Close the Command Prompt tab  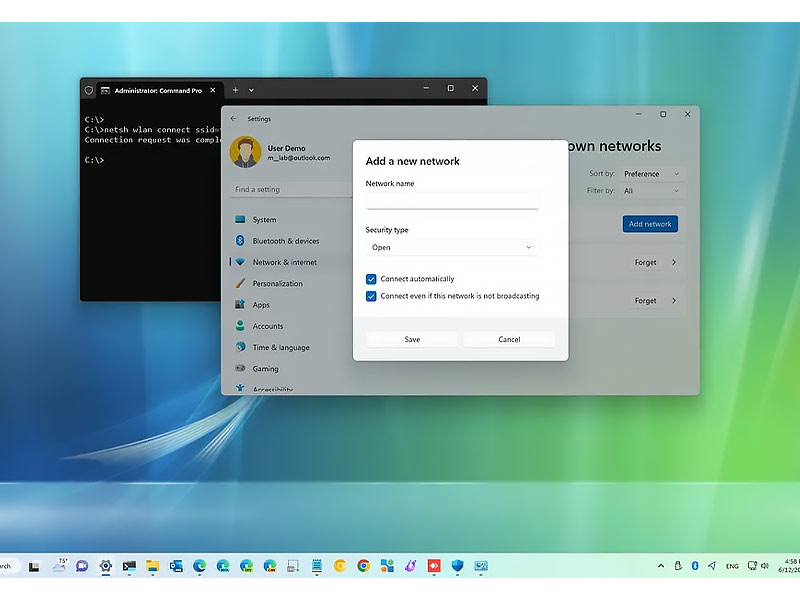(x=213, y=90)
